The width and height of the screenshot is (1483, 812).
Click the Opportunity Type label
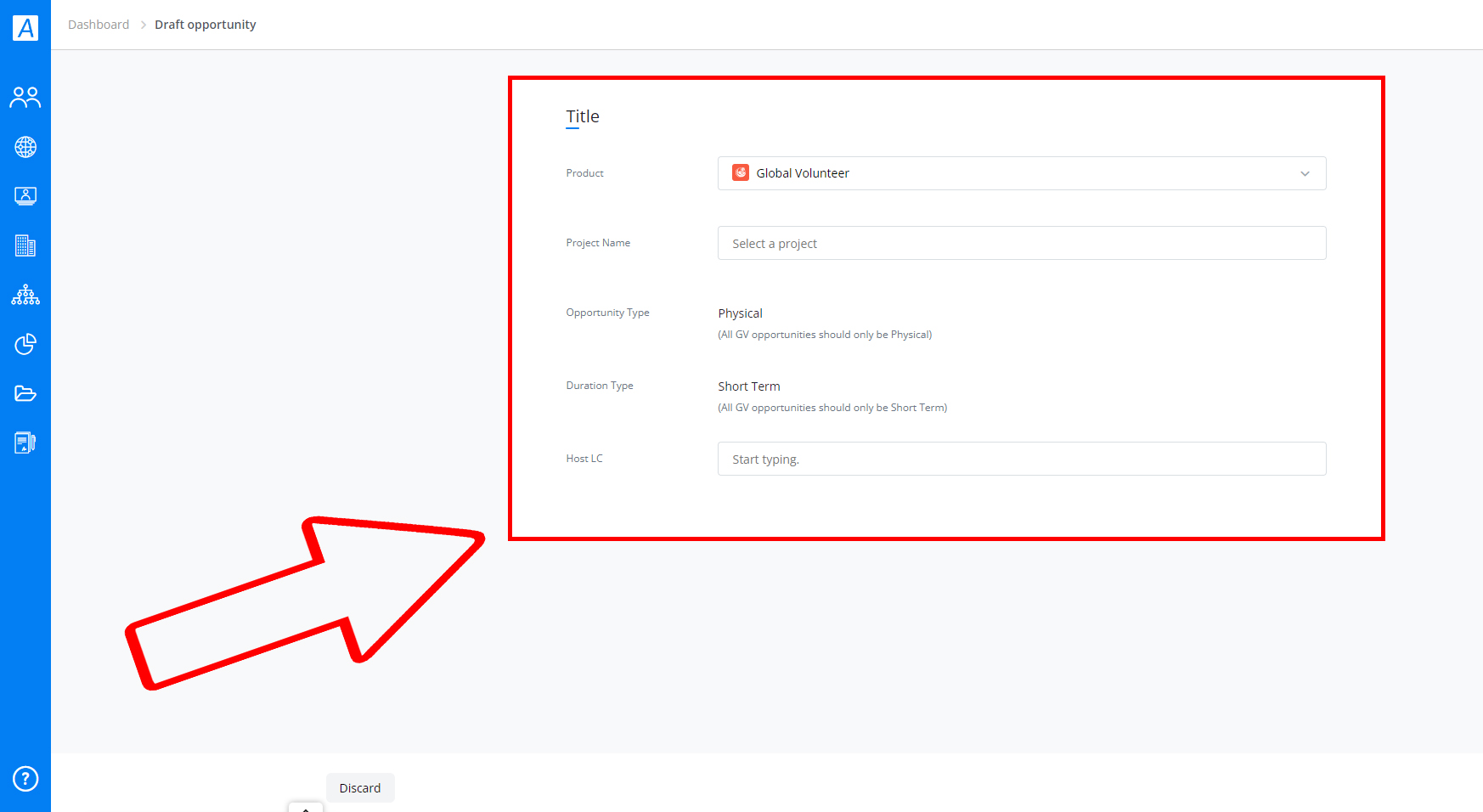(607, 313)
